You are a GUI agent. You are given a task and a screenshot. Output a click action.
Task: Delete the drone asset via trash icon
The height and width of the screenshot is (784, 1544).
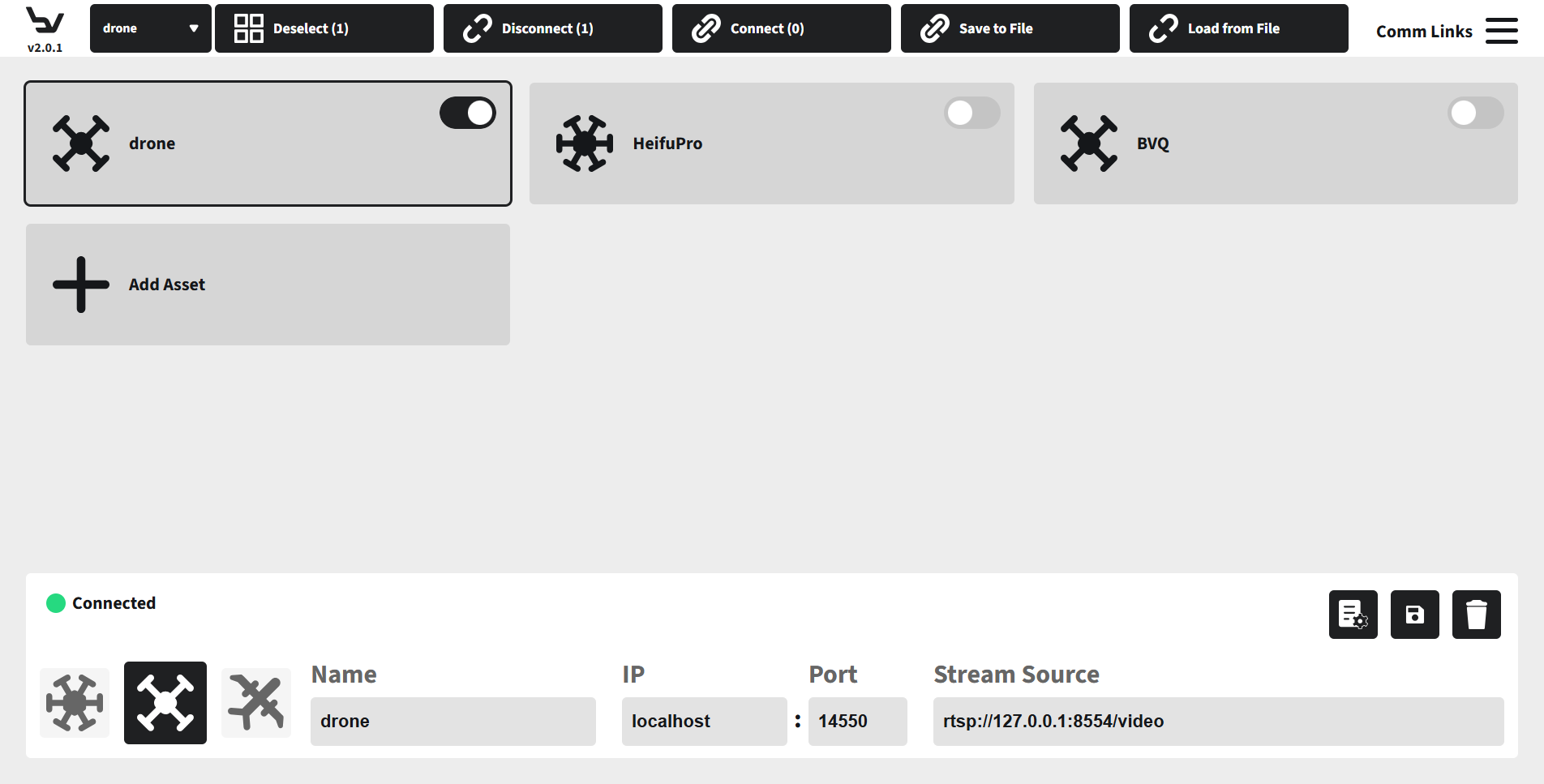coord(1476,615)
